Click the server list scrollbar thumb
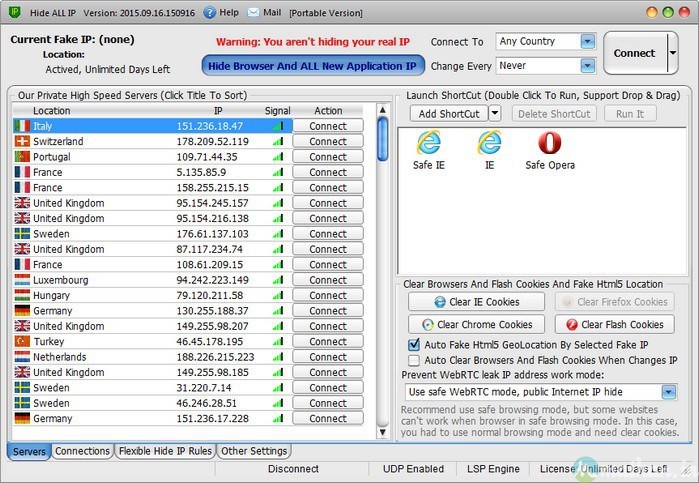Viewport: 699px width, 483px height. 382,138
